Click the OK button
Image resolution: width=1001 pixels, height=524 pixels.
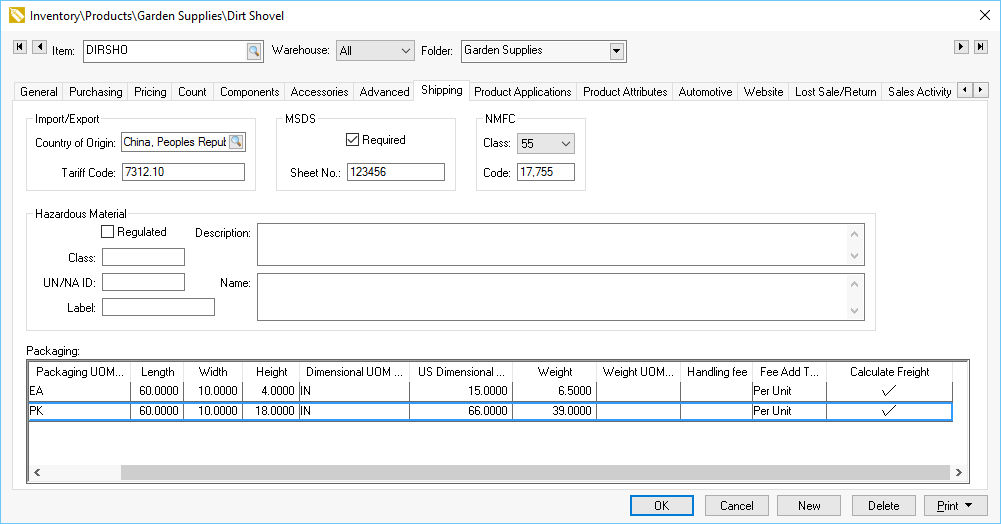[x=661, y=506]
